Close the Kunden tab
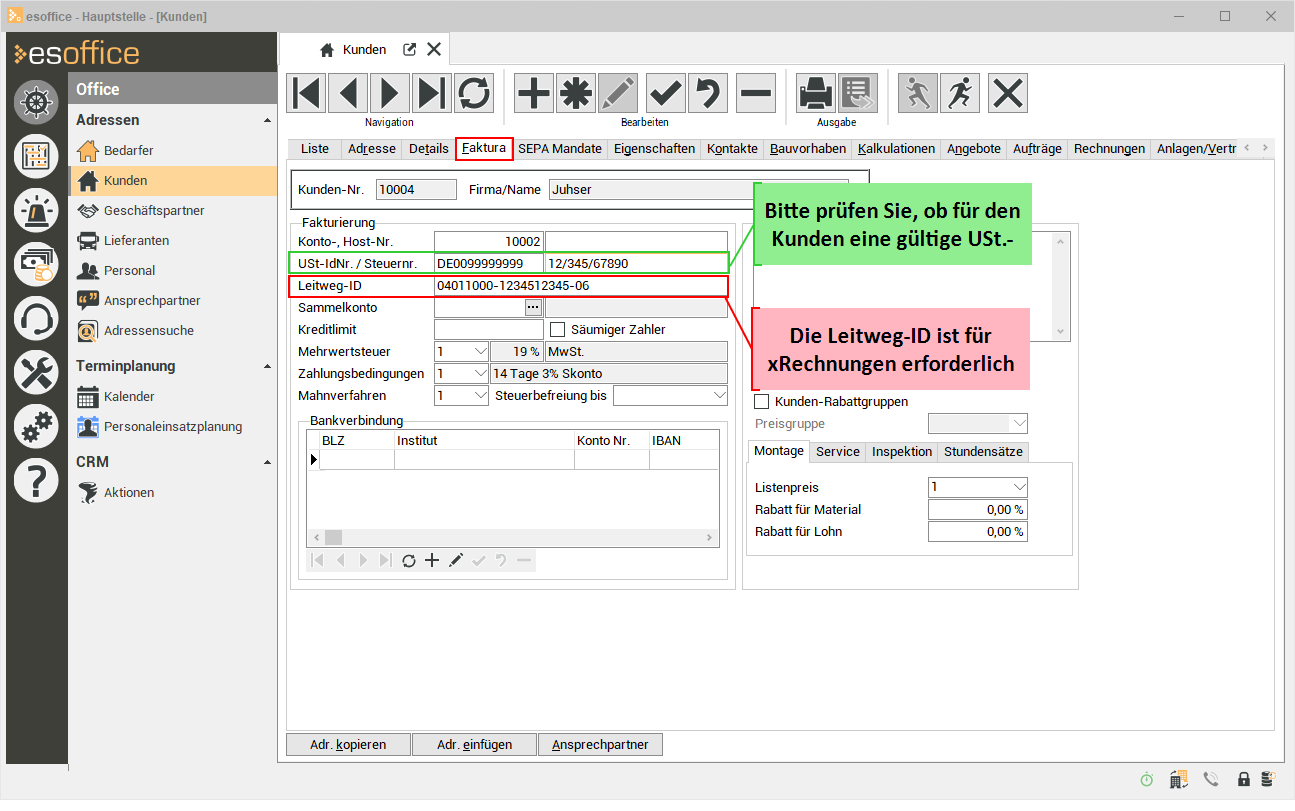Viewport: 1295px width, 811px height. pos(434,49)
